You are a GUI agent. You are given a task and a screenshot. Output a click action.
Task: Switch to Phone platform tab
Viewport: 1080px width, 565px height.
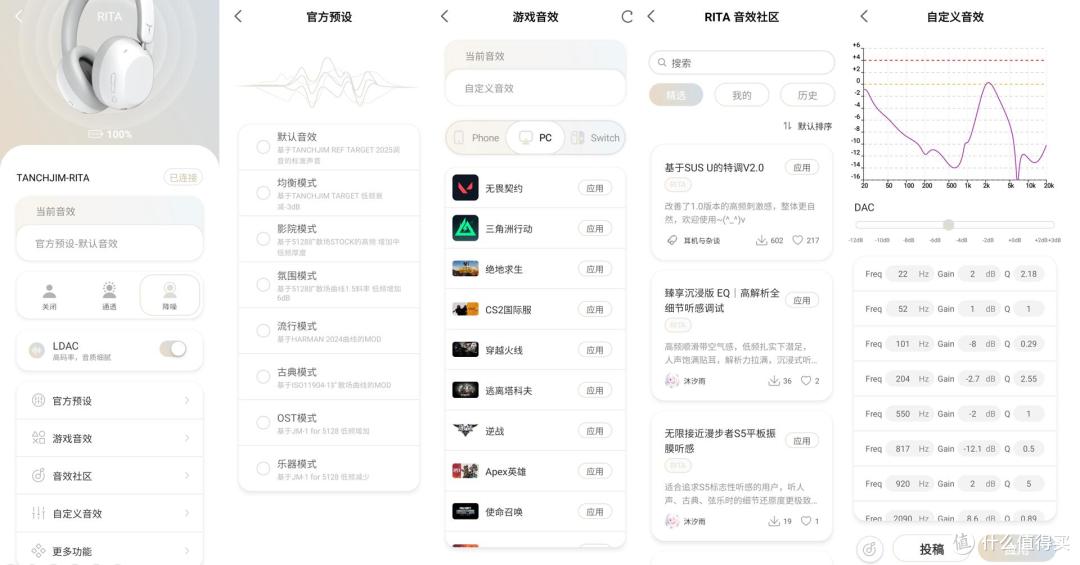click(477, 138)
